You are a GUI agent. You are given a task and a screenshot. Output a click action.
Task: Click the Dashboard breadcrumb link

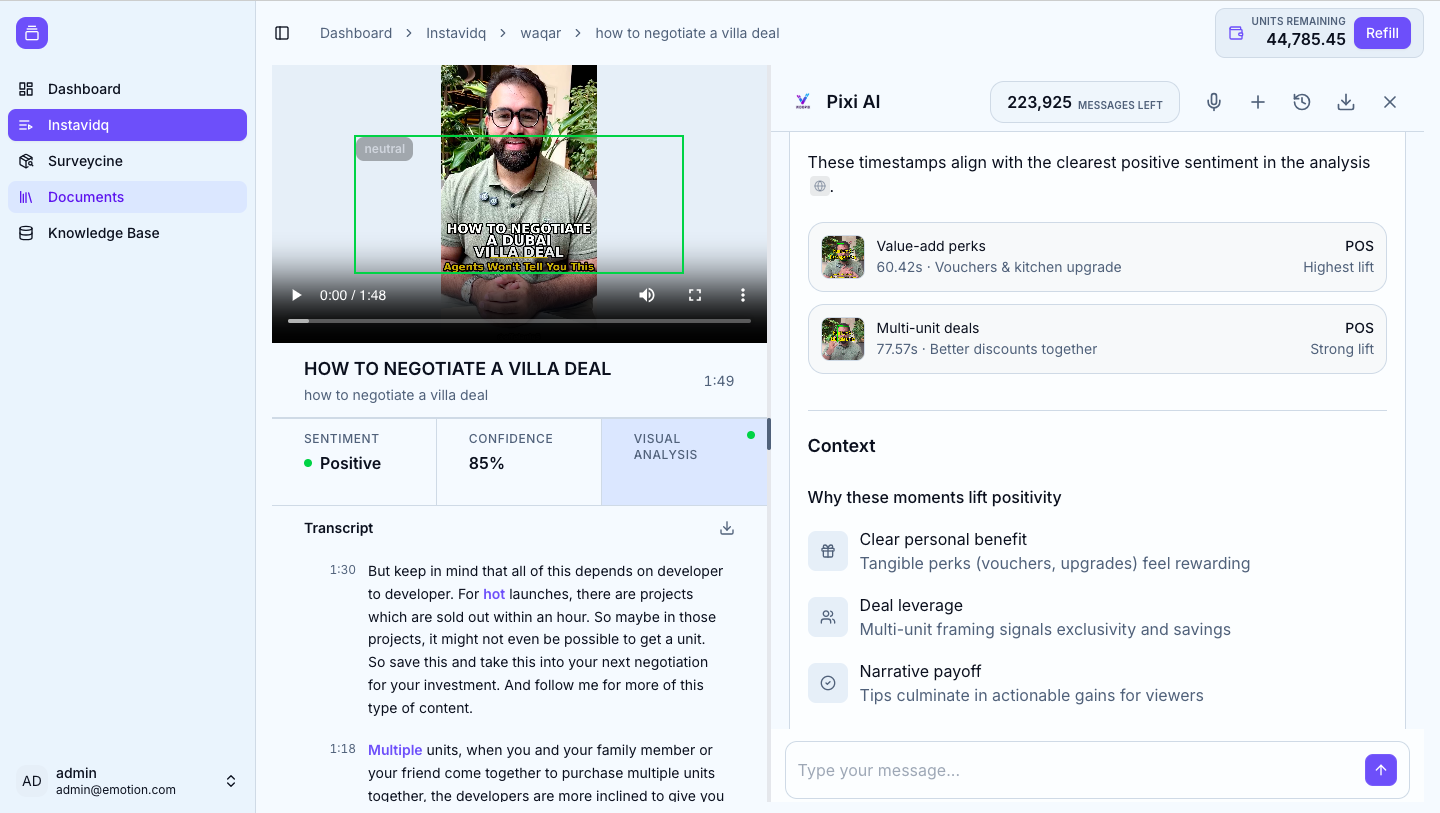(x=356, y=33)
